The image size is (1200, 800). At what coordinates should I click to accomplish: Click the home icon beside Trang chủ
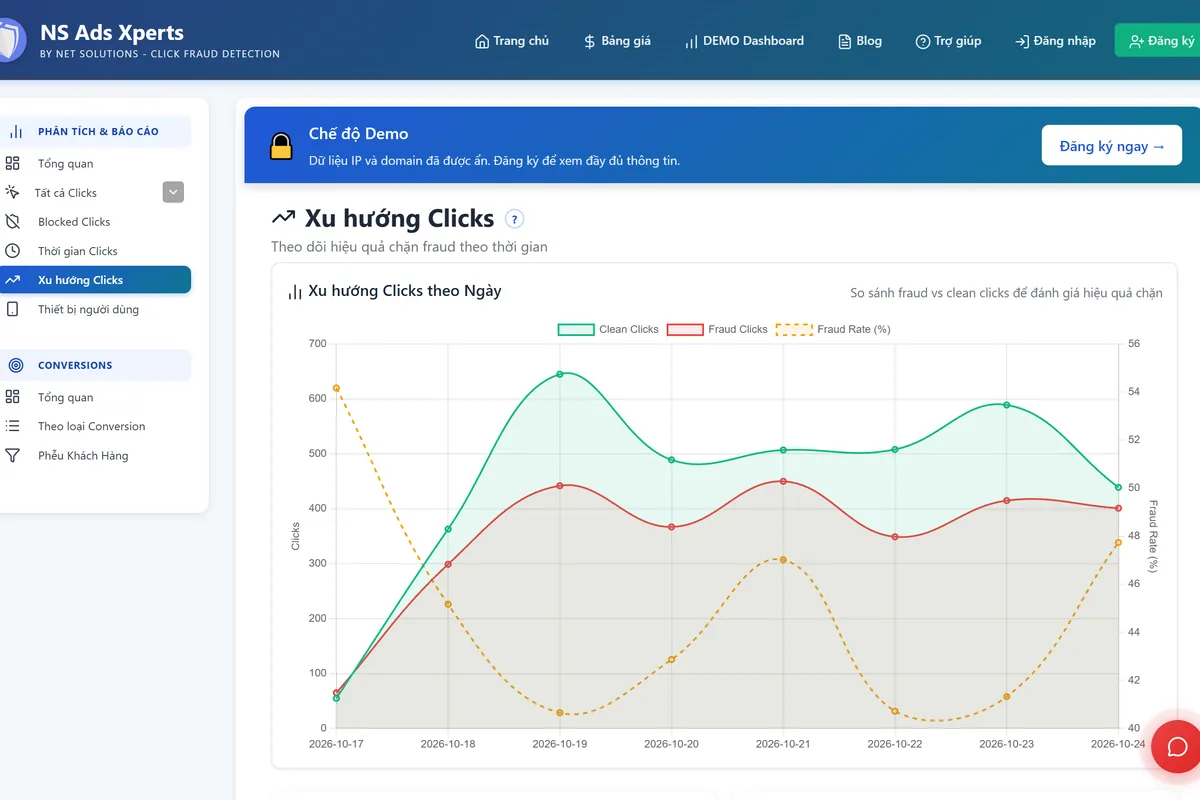(x=483, y=41)
